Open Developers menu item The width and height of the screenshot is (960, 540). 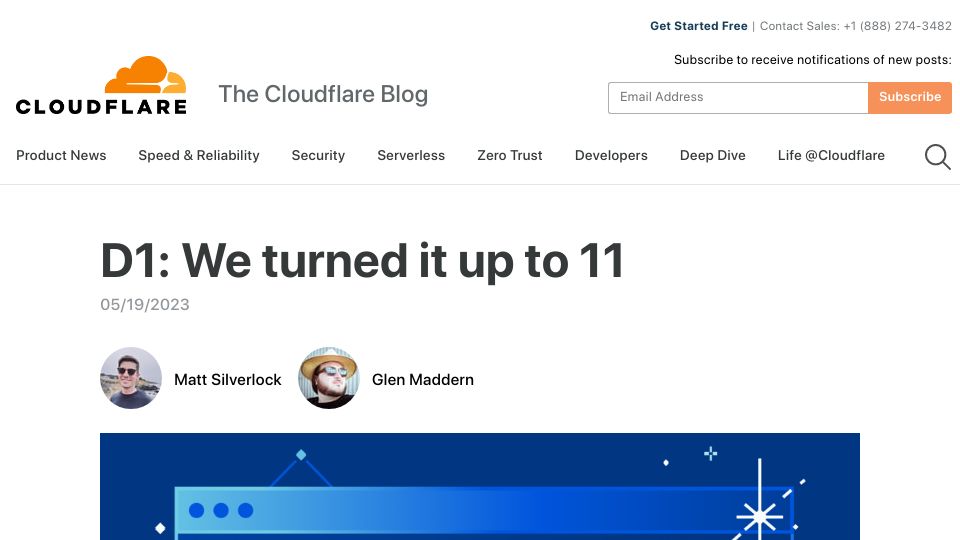611,156
